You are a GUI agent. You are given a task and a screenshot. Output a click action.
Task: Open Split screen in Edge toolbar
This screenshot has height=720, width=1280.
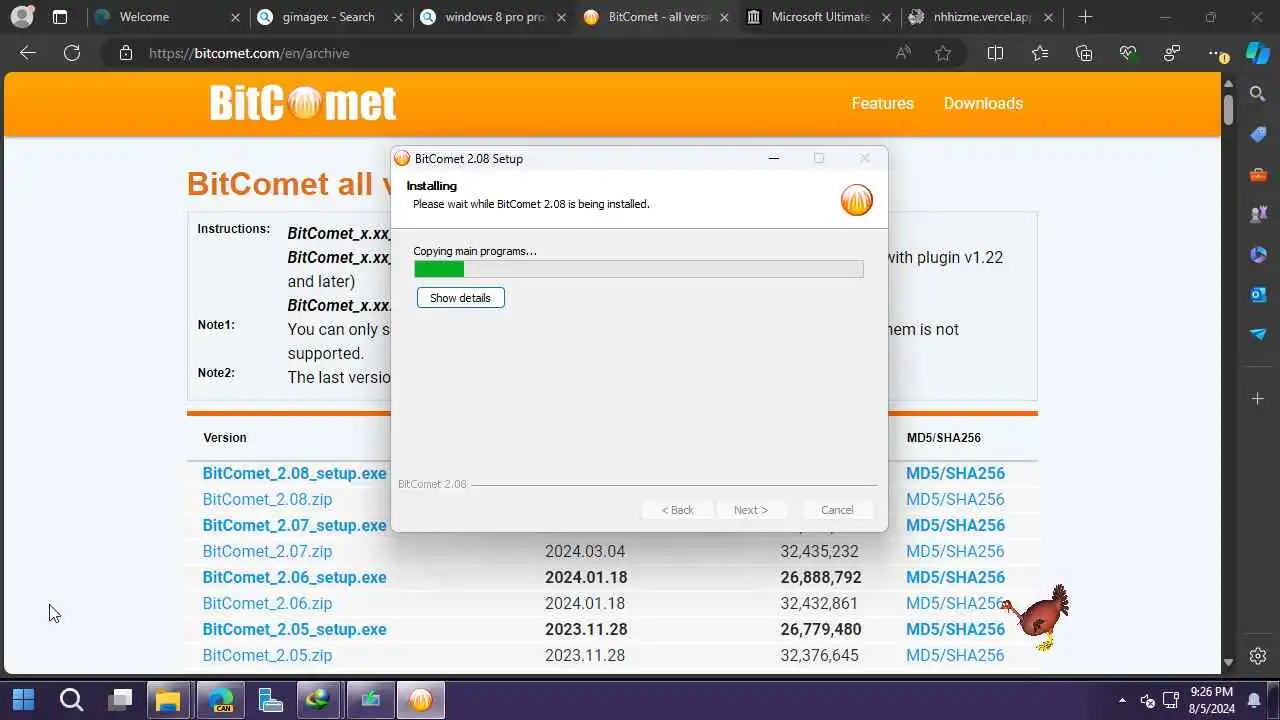point(995,53)
